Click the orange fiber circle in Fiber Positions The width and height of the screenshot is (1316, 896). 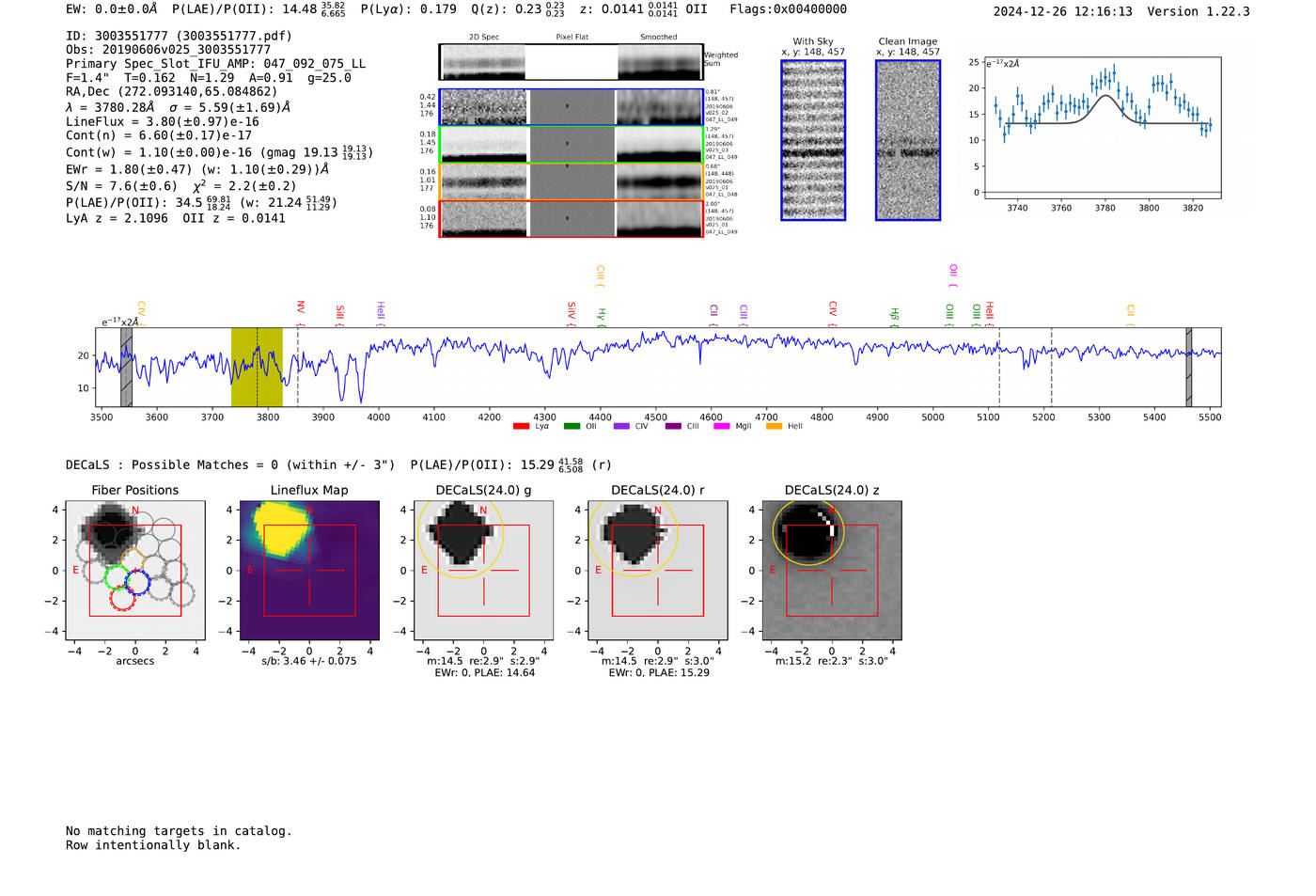tap(132, 561)
